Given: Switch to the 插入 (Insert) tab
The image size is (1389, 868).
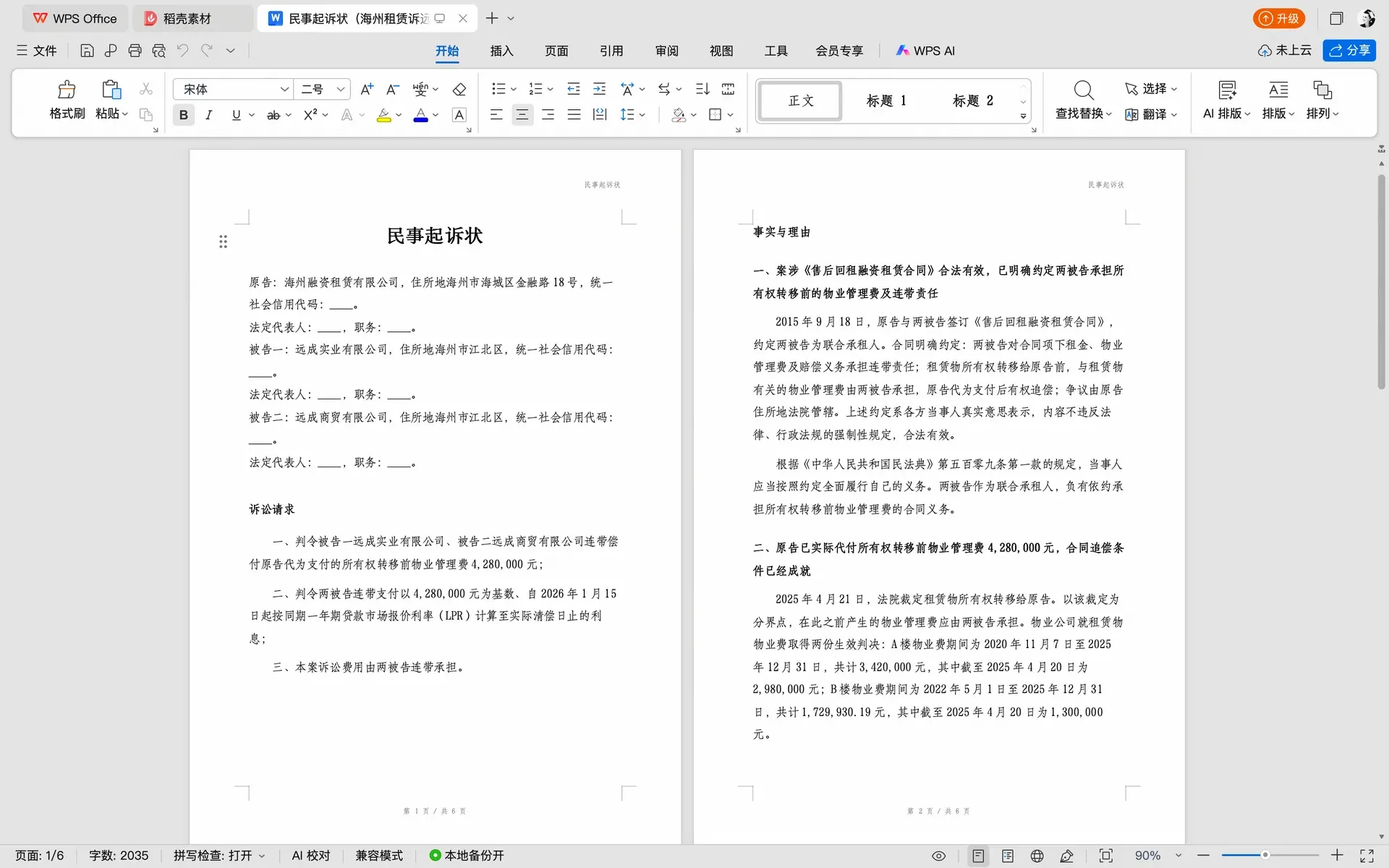Looking at the screenshot, I should (x=501, y=51).
